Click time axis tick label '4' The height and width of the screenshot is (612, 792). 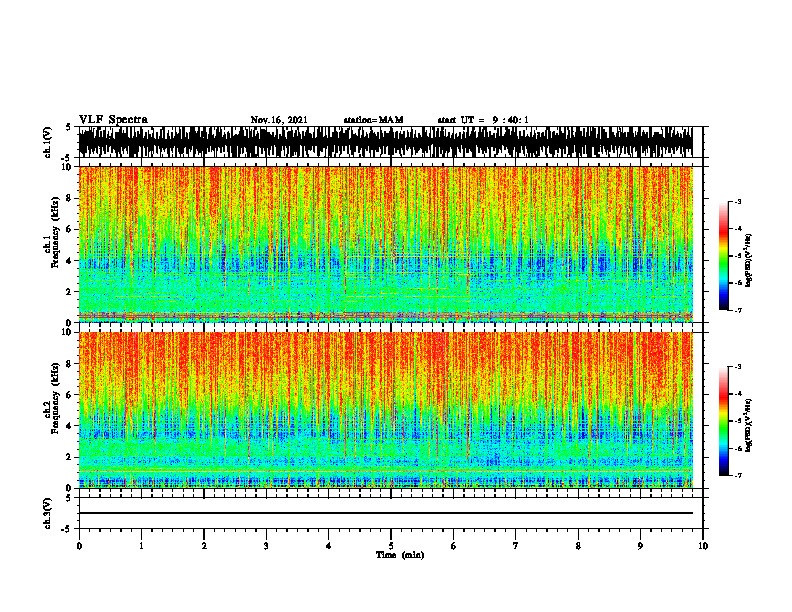coord(329,546)
